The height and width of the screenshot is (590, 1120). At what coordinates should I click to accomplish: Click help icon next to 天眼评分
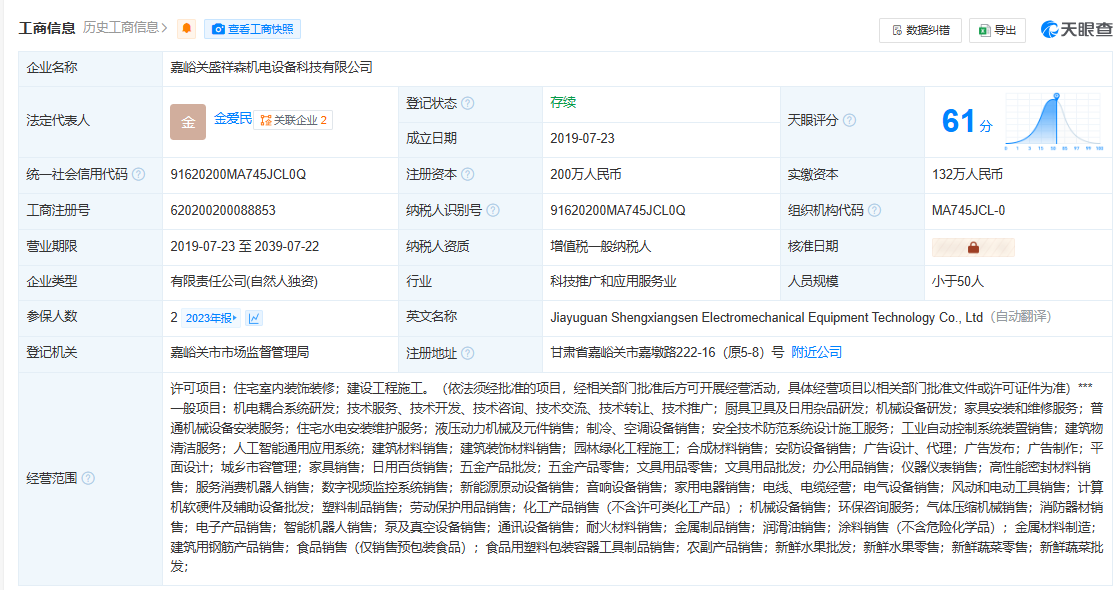[849, 120]
